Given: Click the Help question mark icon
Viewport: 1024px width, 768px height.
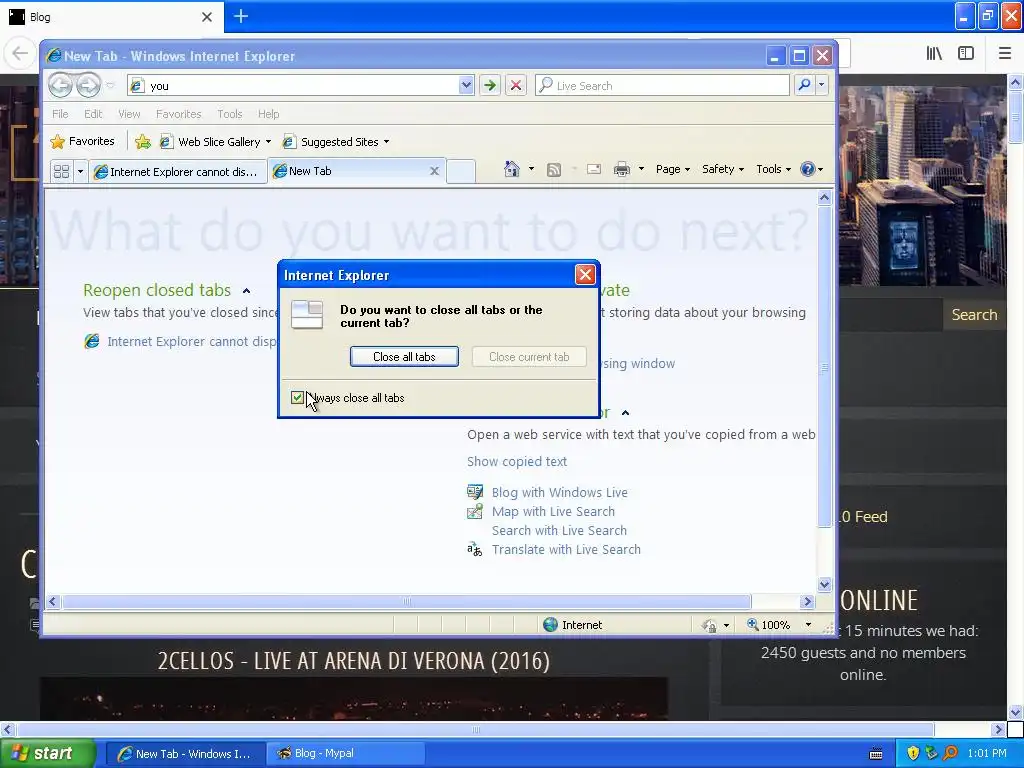Looking at the screenshot, I should 808,169.
